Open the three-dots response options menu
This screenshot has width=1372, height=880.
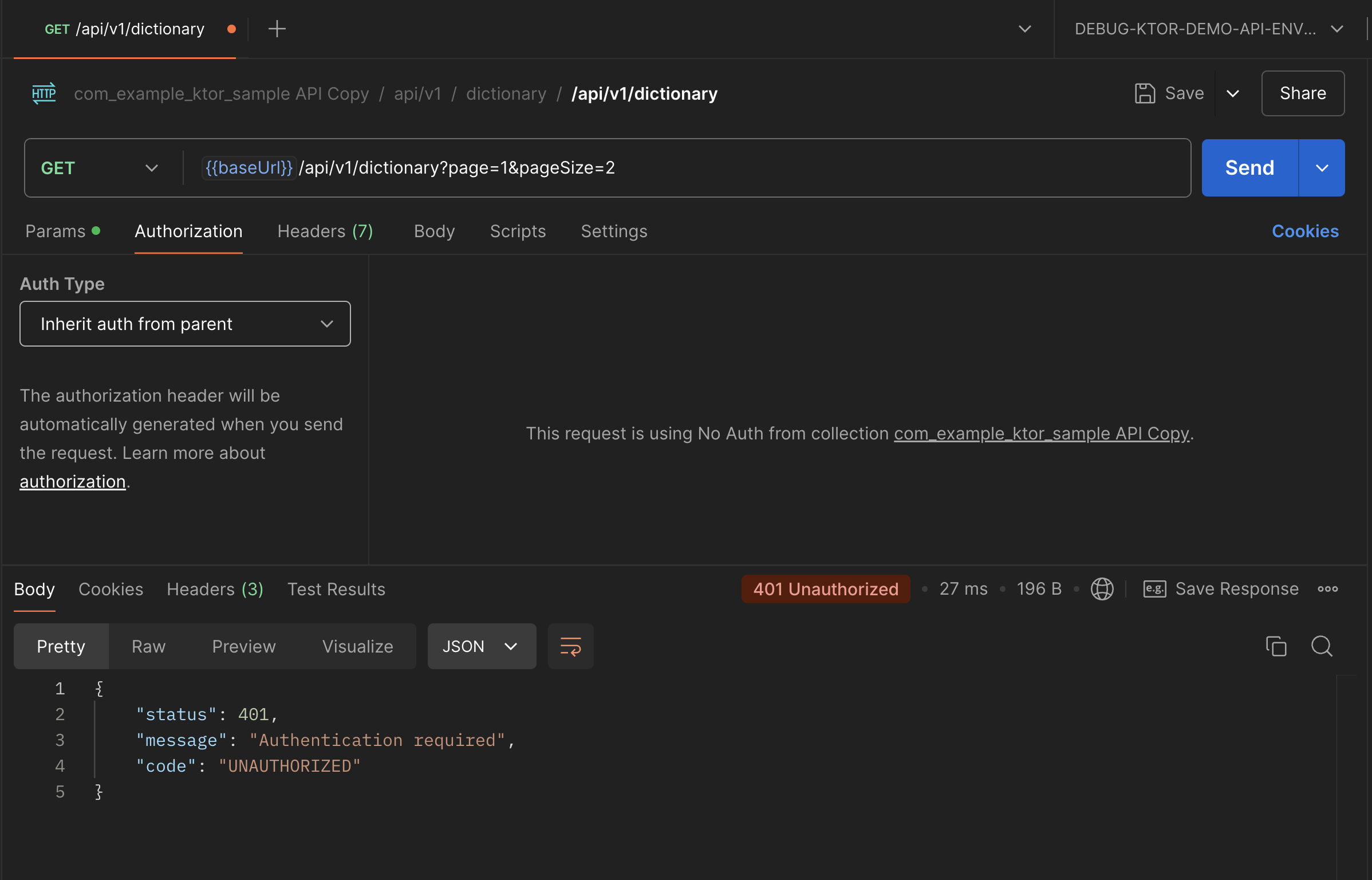click(x=1327, y=589)
